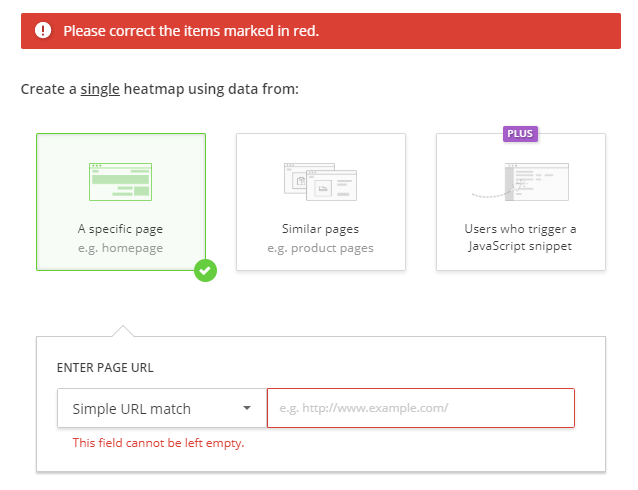This screenshot has width=638, height=490.
Task: Click the underlined "single" word
Action: click(100, 90)
